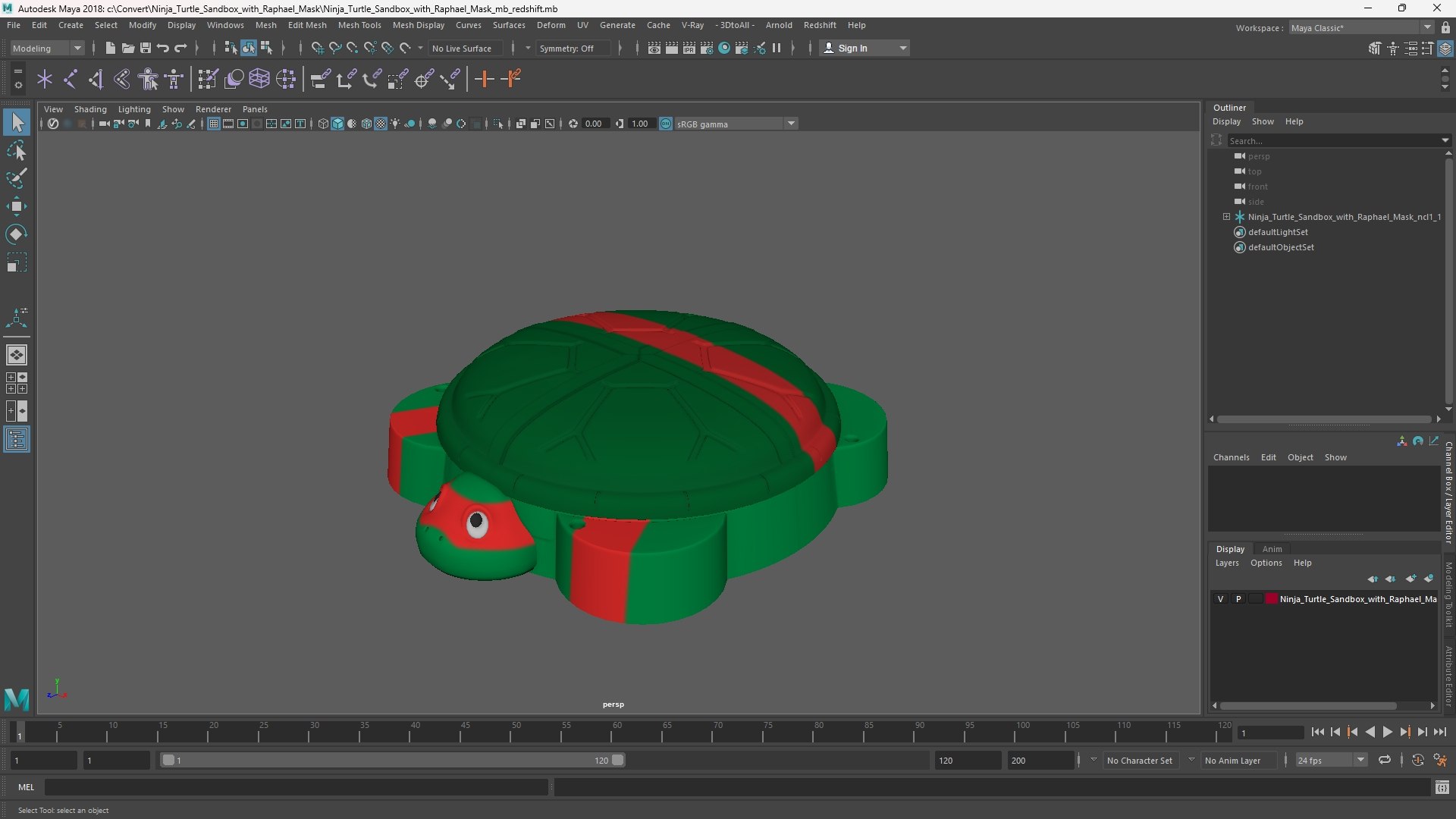Toggle viewport wireframe on shaded
The width and height of the screenshot is (1456, 819).
366,124
